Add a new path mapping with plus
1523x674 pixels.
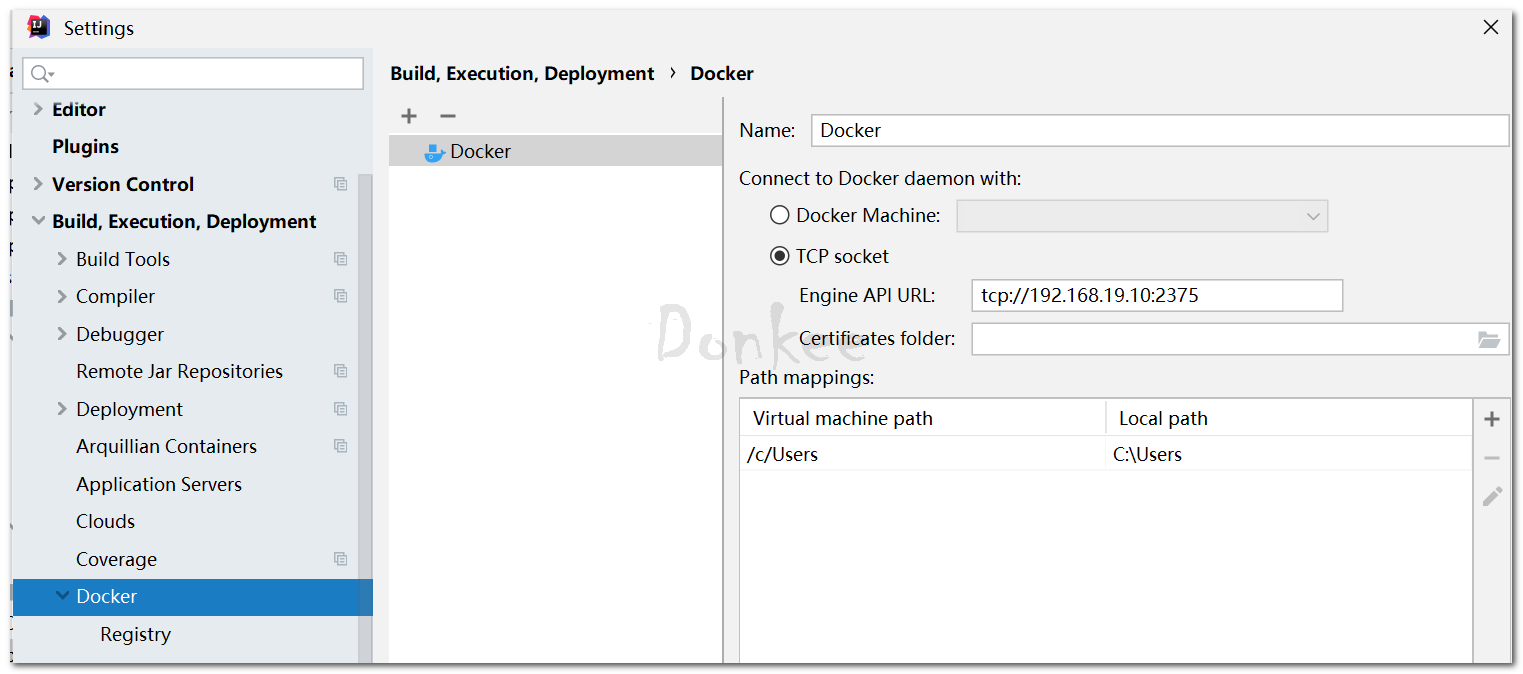pos(1492,419)
